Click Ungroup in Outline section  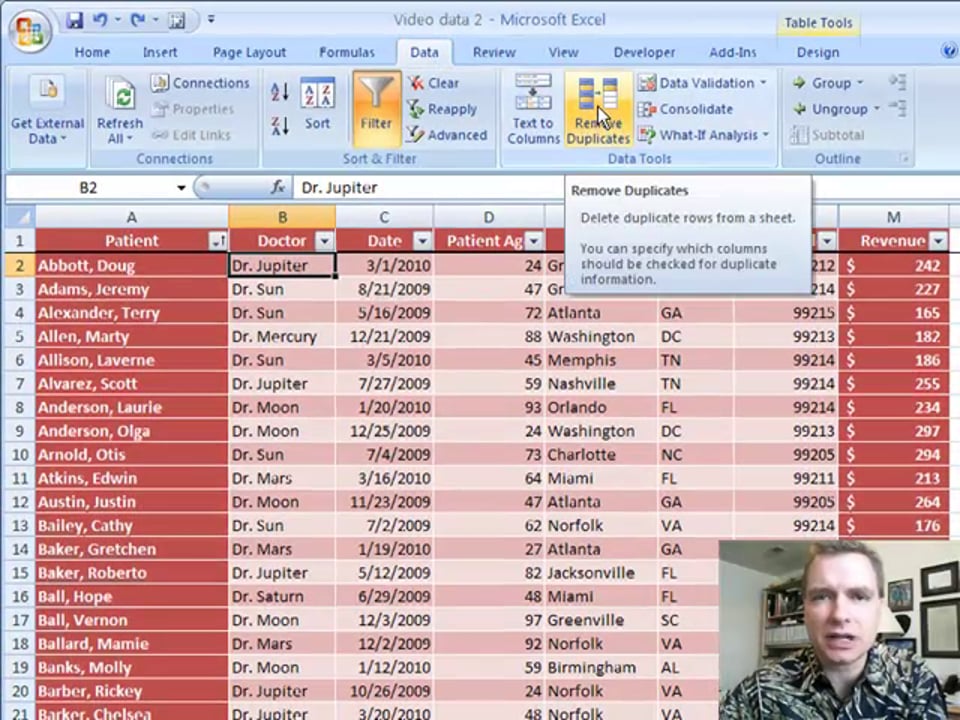point(835,109)
